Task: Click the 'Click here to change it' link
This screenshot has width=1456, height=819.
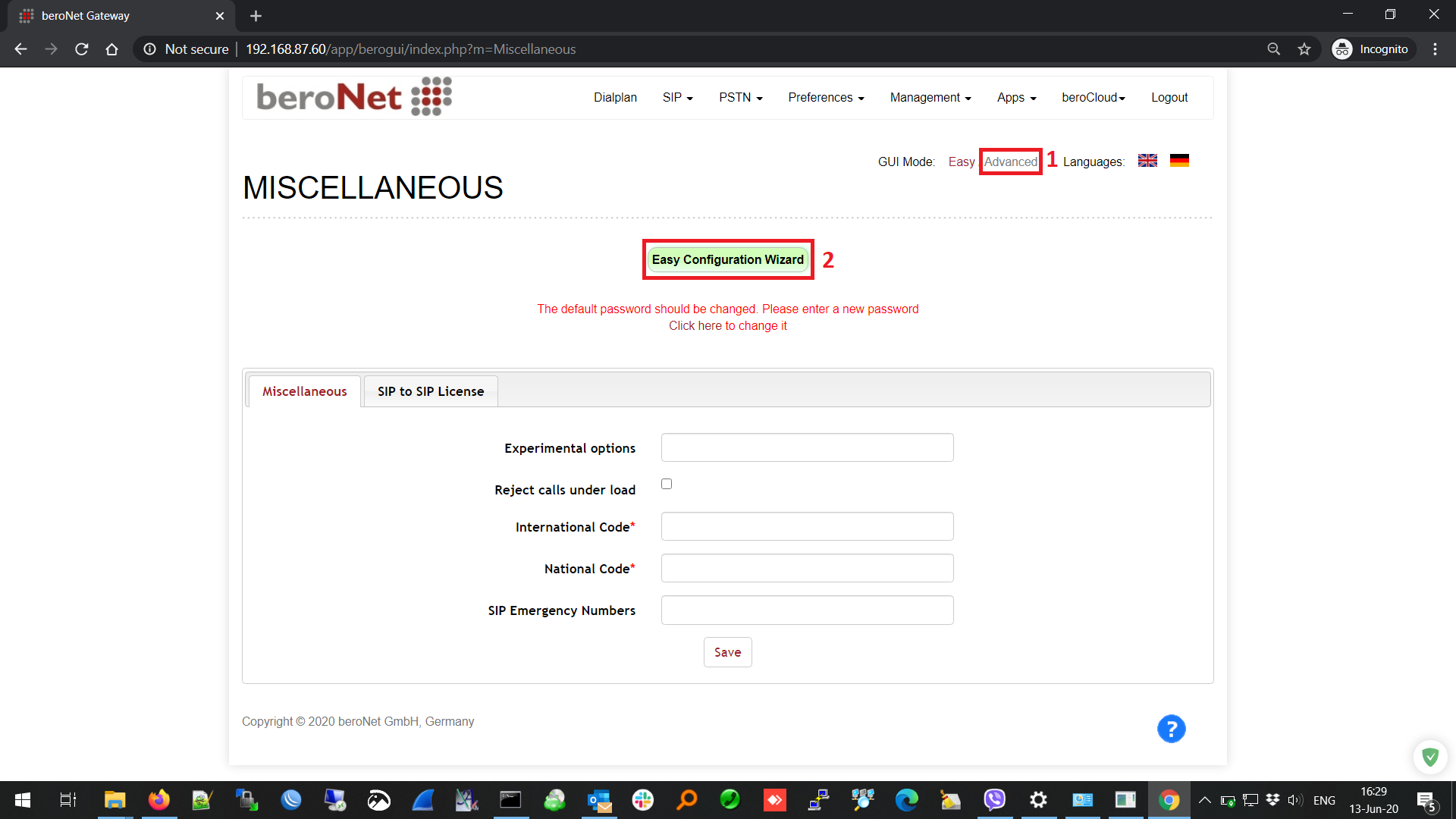Action: click(x=727, y=325)
